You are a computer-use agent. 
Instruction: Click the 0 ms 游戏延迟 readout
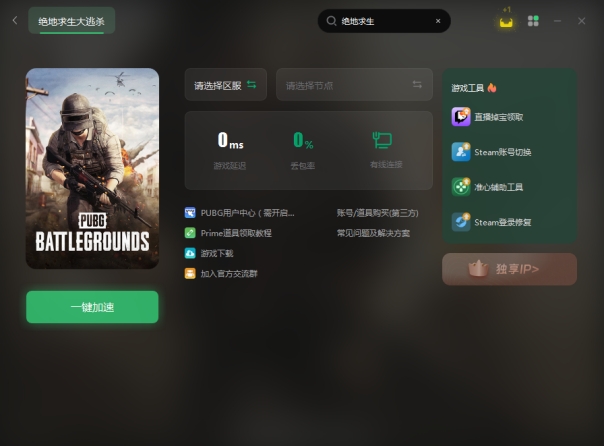[230, 150]
